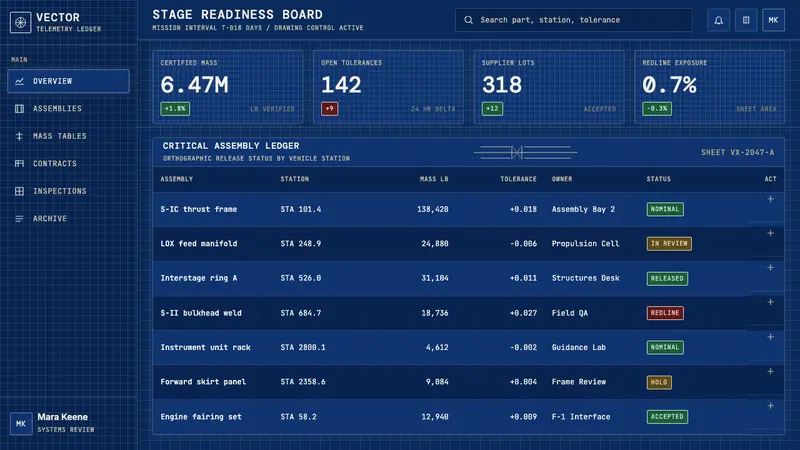Open the MK user avatar in header

click(773, 20)
